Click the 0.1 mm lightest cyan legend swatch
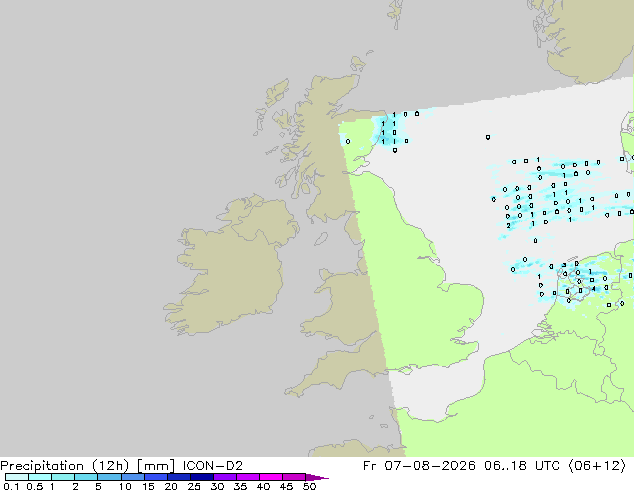 17,477
